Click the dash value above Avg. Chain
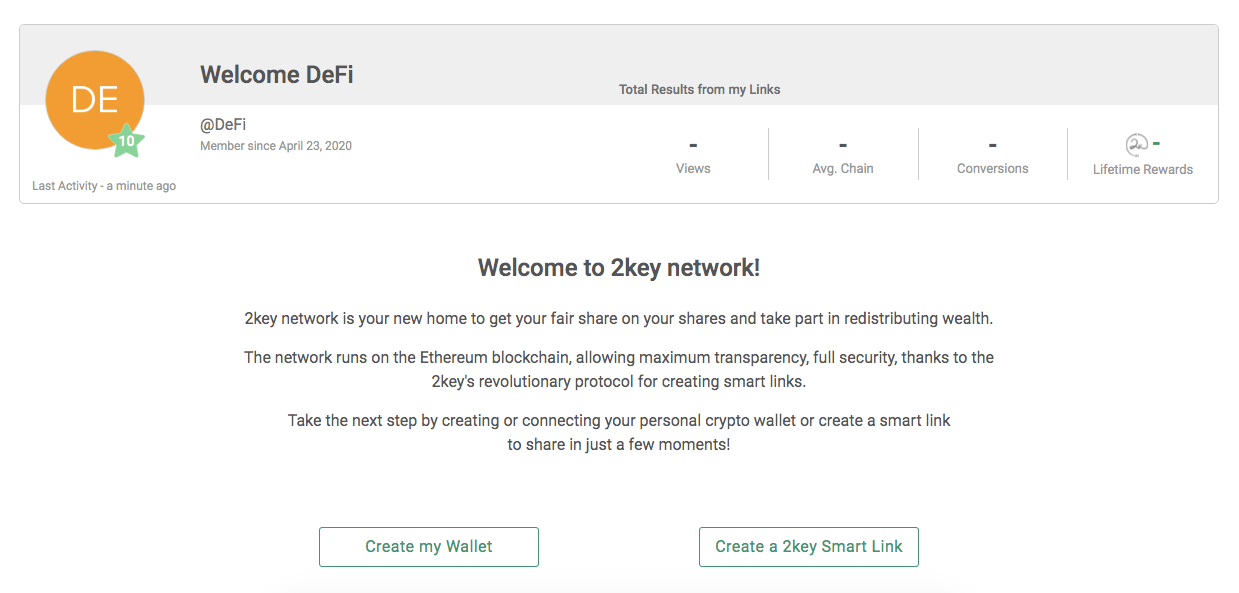Image resolution: width=1239 pixels, height=593 pixels. [x=843, y=145]
